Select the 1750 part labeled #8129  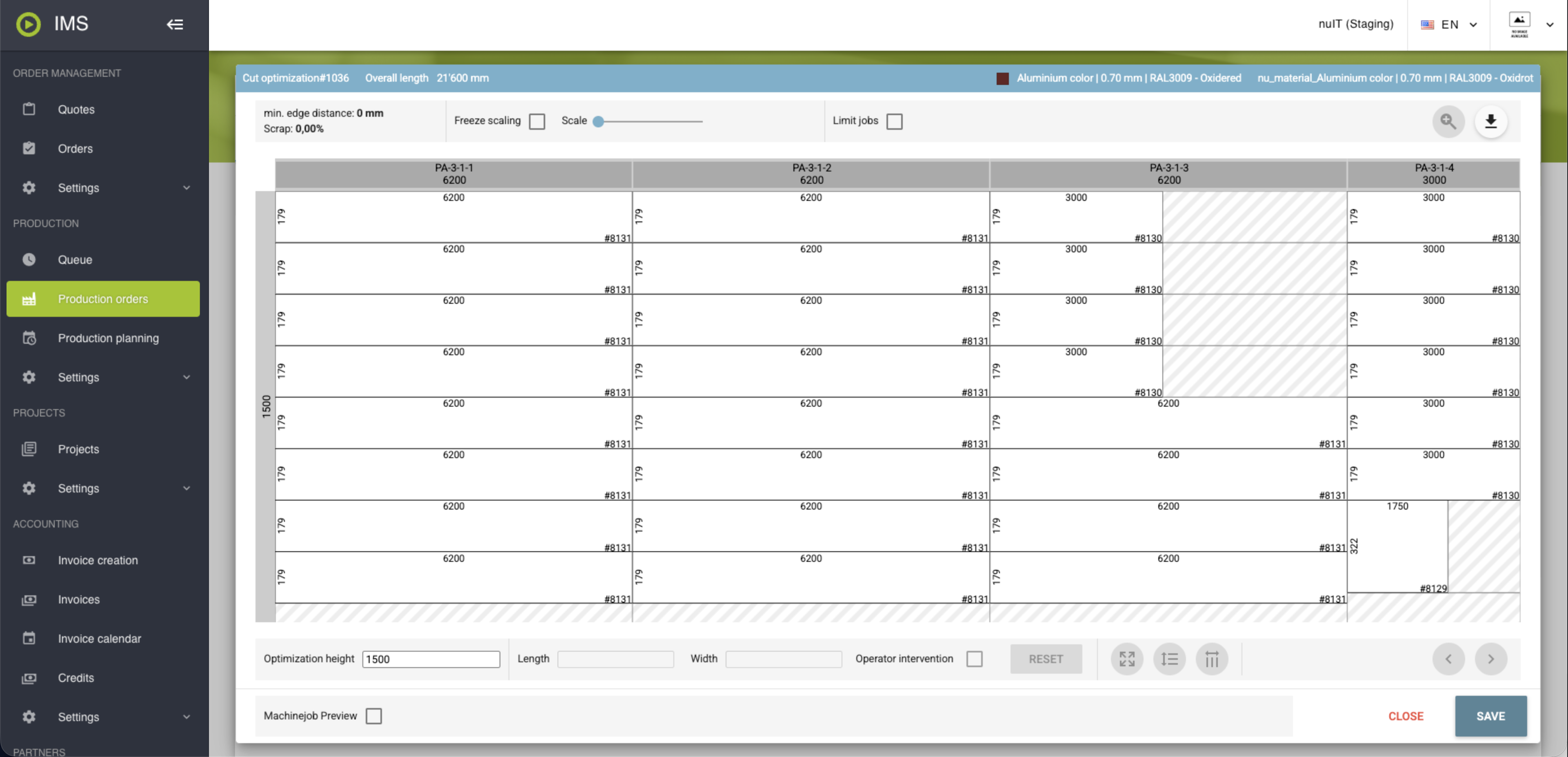pos(1397,546)
